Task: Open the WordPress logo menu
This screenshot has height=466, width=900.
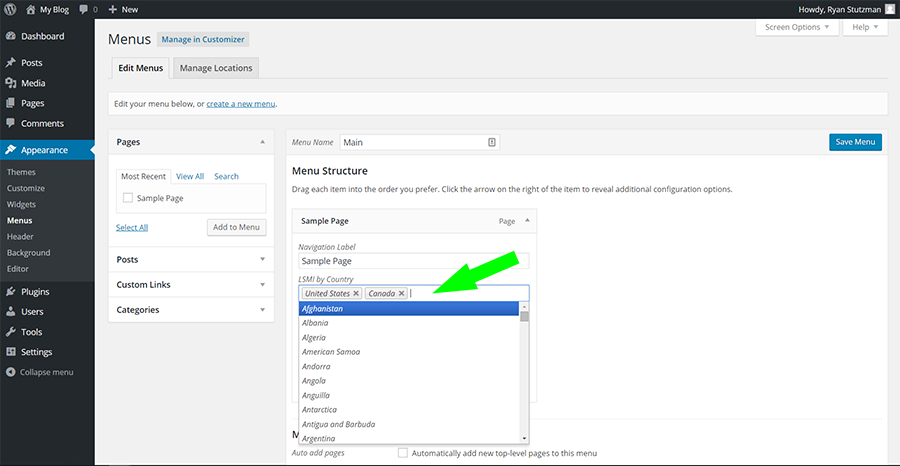Action: [x=10, y=9]
